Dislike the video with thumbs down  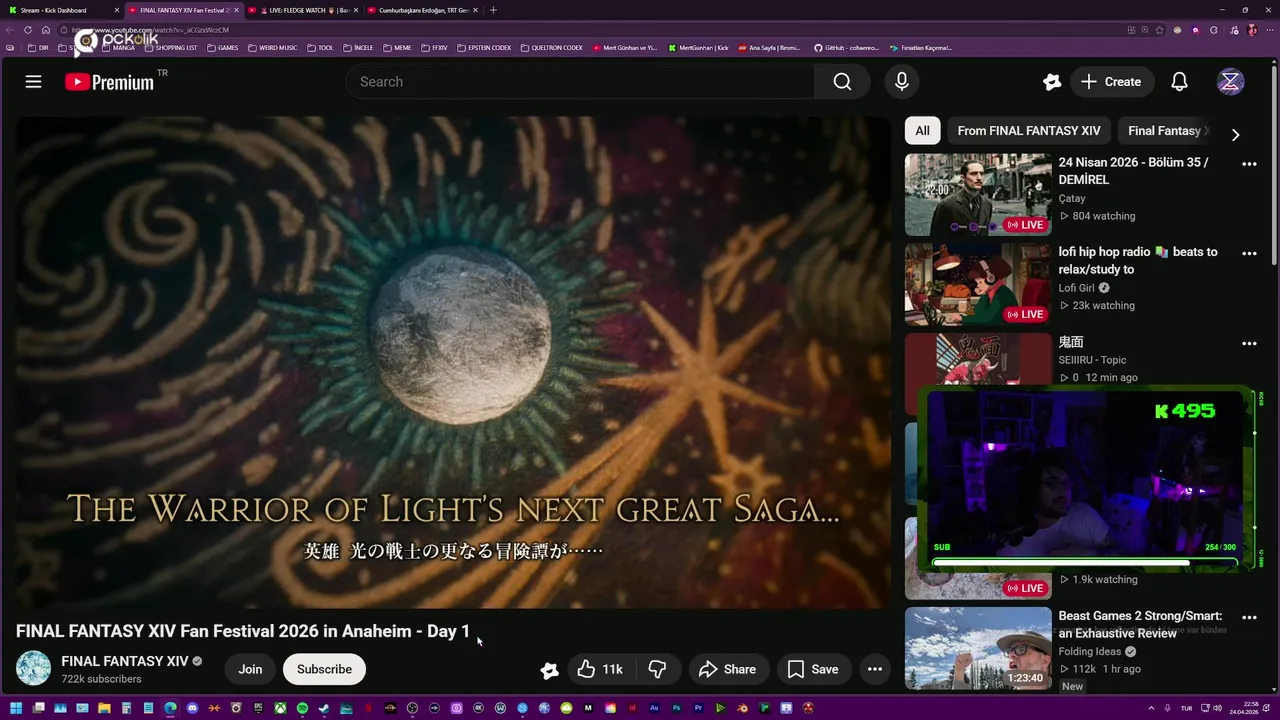coord(657,669)
